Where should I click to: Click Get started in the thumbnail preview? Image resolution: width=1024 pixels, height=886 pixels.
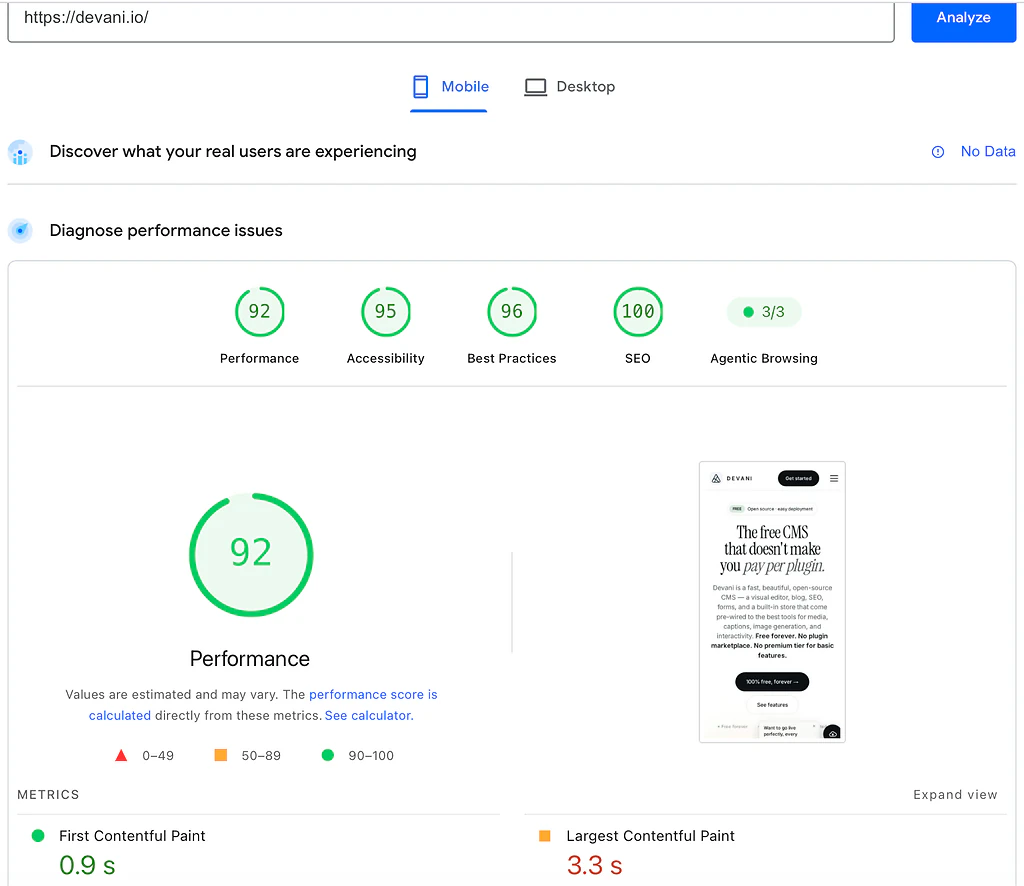point(798,479)
